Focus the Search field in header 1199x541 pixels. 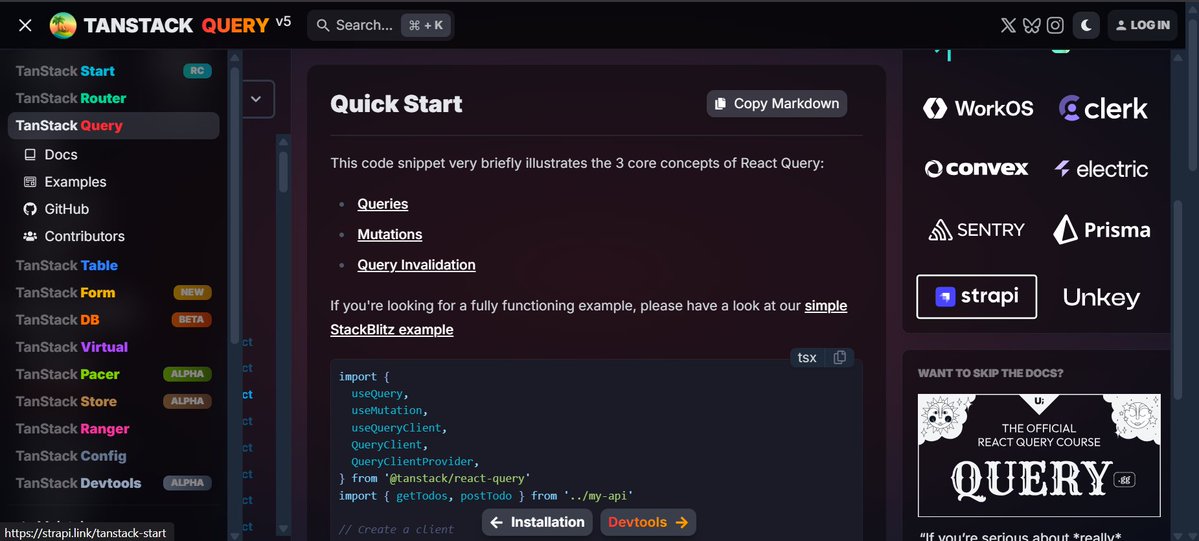(x=381, y=25)
